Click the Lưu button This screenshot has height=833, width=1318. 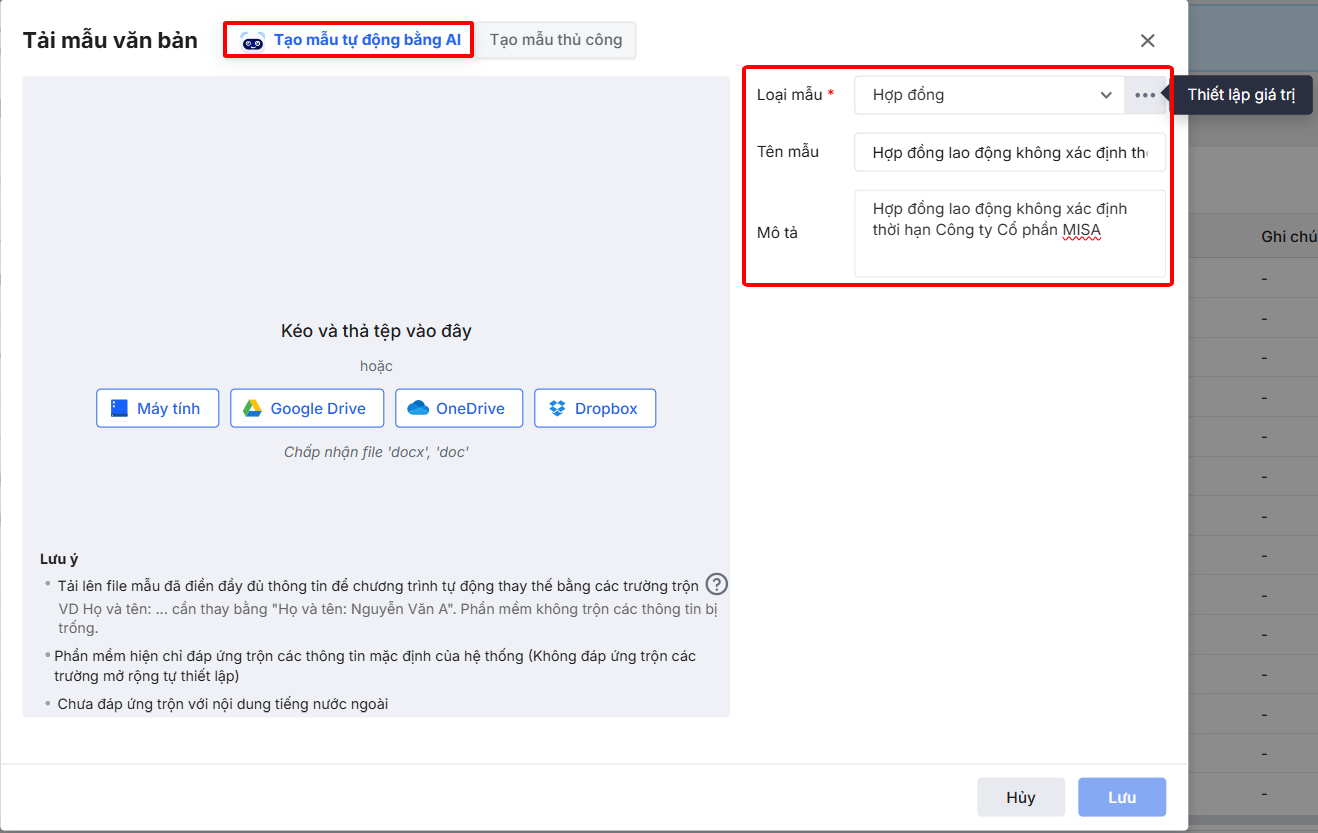1122,797
